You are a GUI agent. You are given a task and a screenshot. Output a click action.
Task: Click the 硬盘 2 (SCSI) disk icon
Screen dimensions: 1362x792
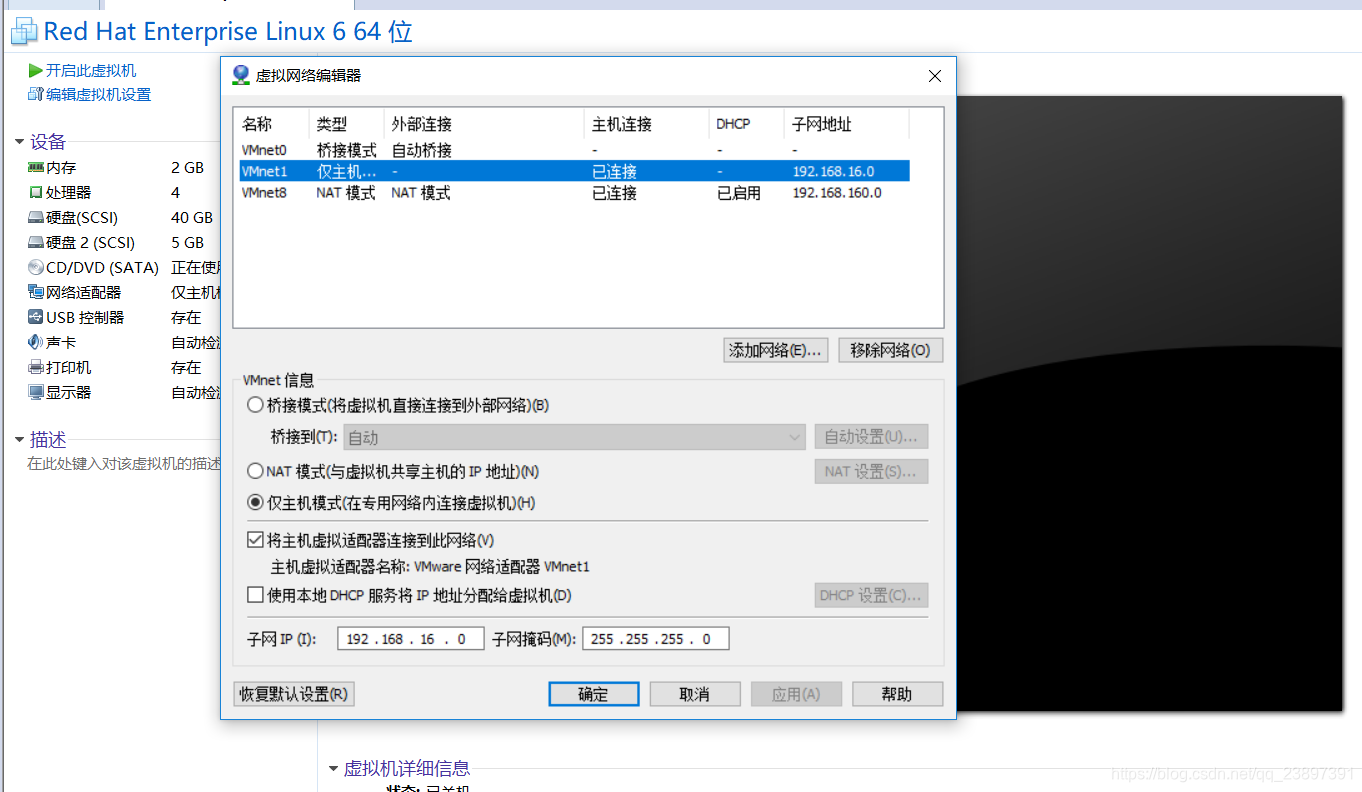tap(36, 242)
